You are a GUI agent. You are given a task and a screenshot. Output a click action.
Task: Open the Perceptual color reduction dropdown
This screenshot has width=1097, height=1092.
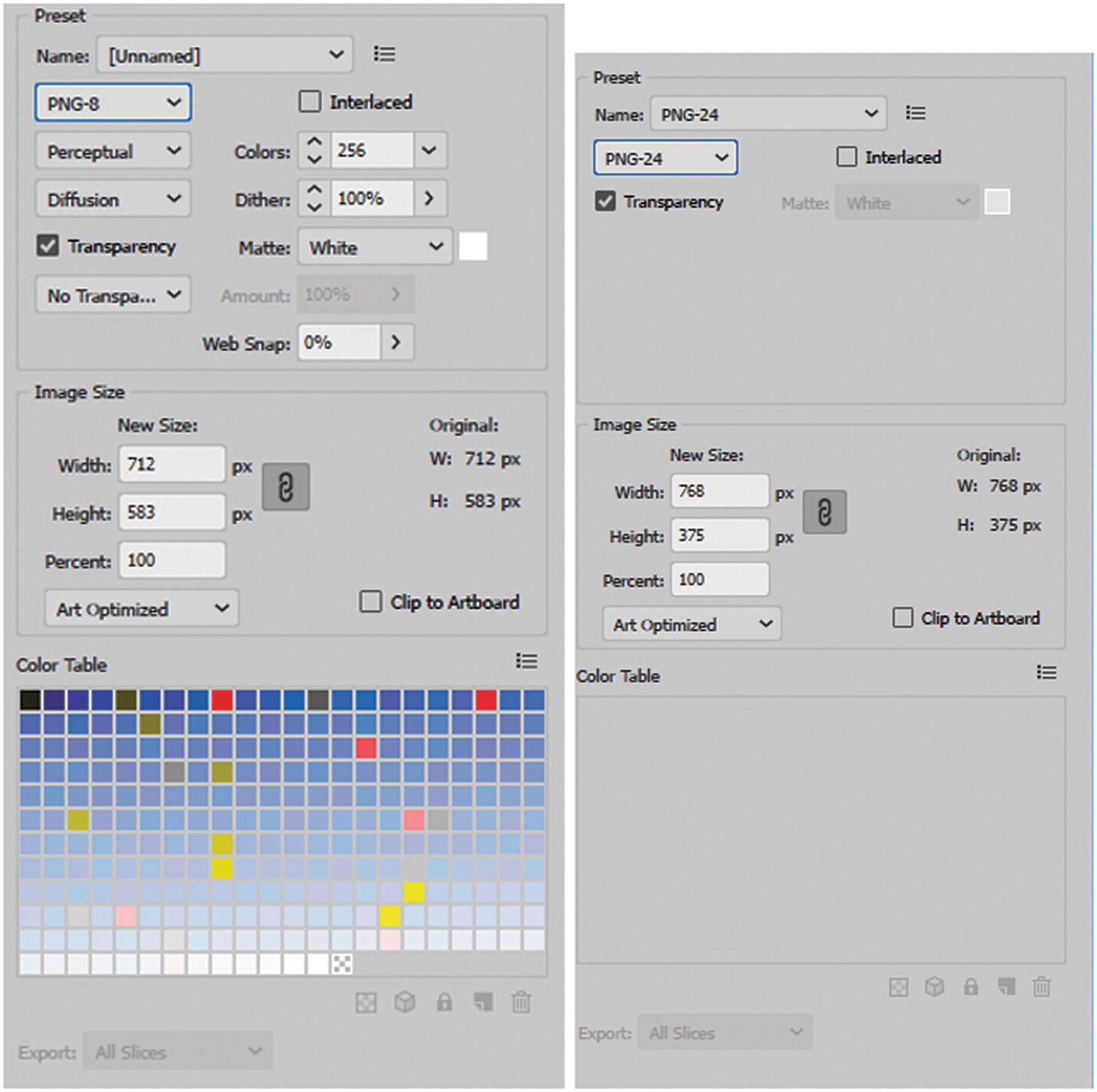point(113,151)
